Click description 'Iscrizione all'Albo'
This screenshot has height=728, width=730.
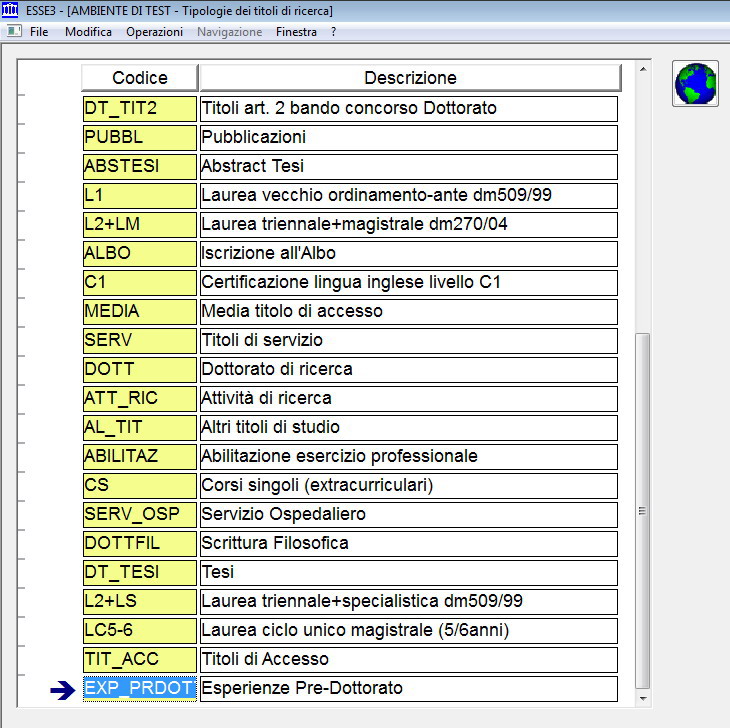tap(409, 254)
